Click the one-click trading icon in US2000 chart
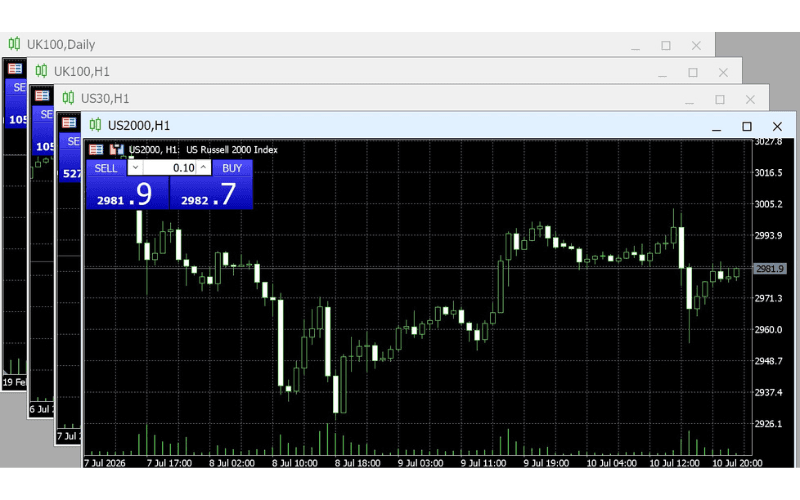800x500 pixels. click(x=96, y=149)
